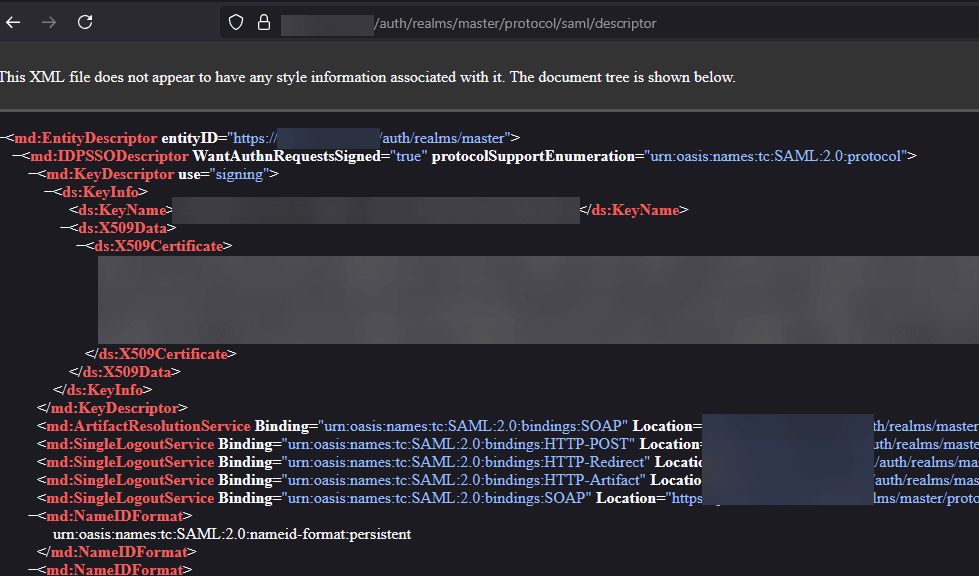
Task: Click the forward navigation arrow
Action: (49, 22)
